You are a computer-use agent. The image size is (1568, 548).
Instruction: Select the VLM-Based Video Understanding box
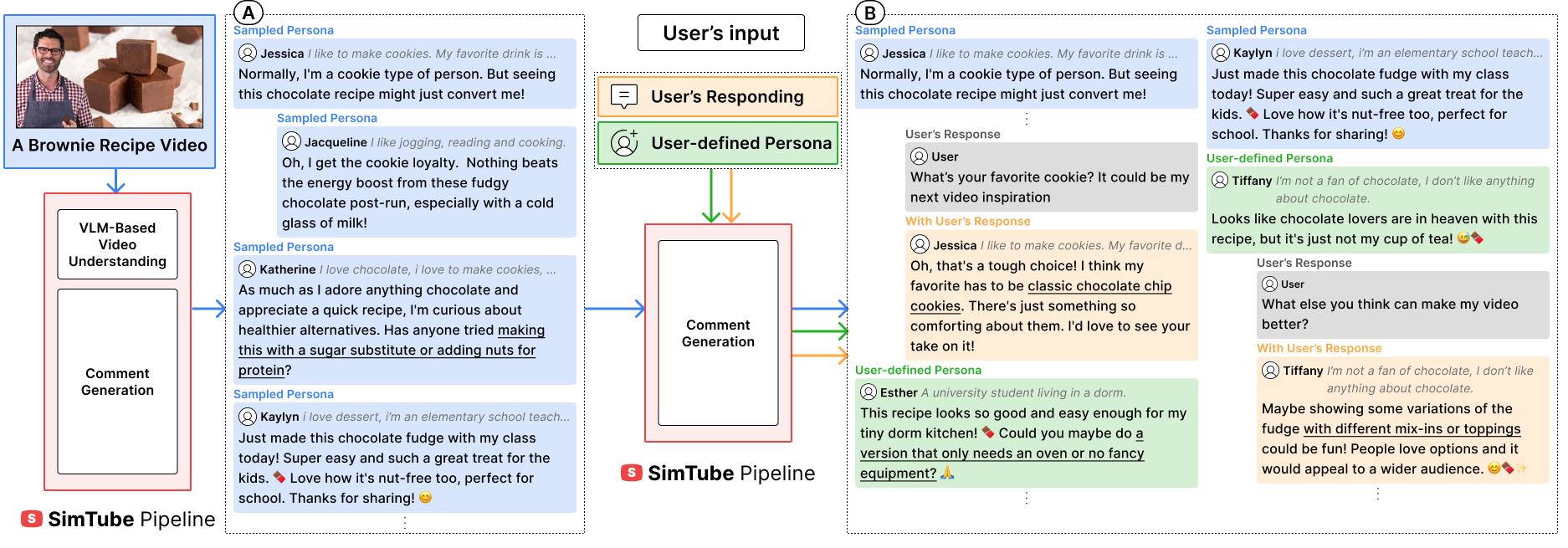(x=117, y=244)
